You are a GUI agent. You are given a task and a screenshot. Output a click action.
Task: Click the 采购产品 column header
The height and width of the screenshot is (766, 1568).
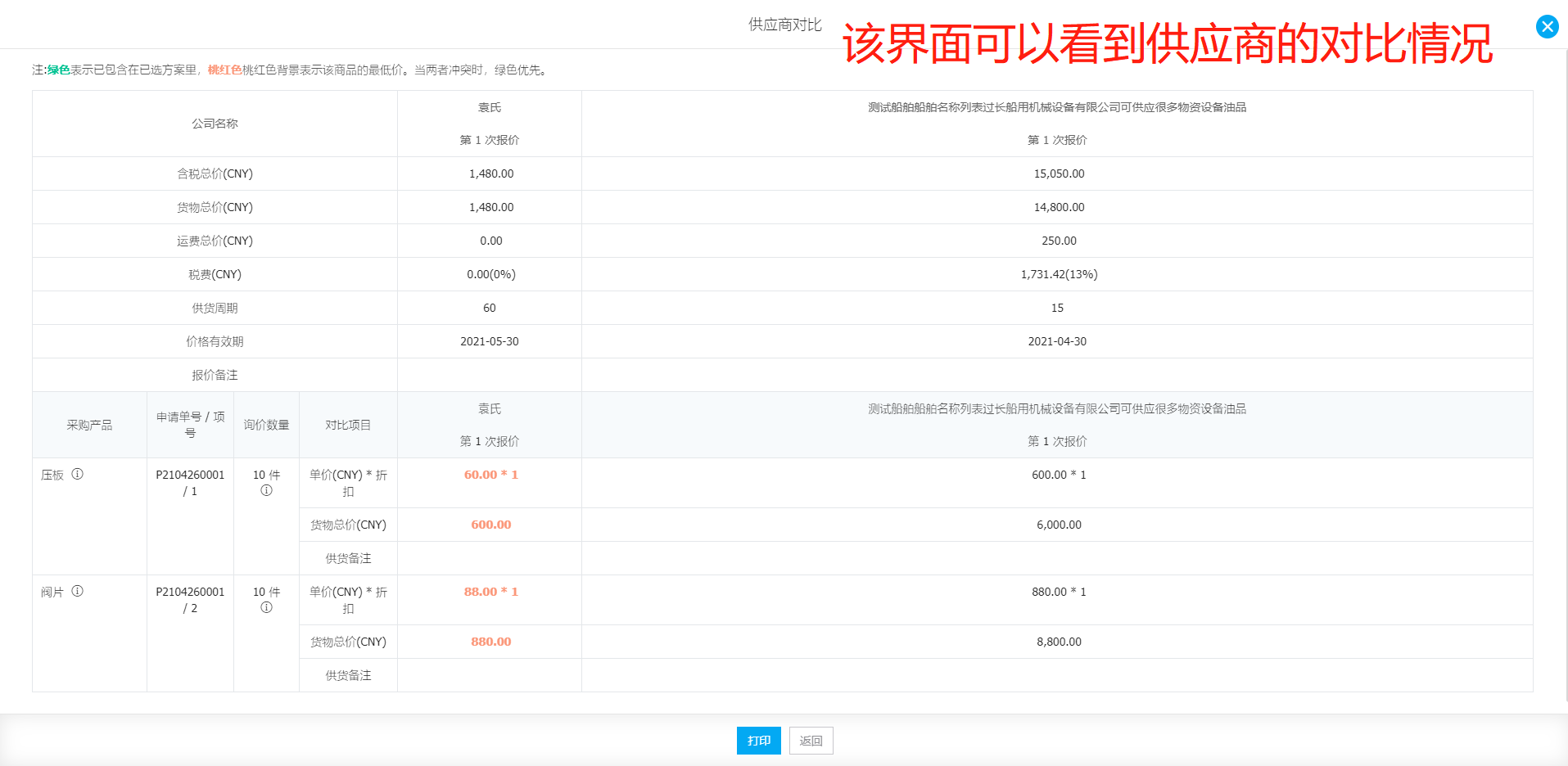(89, 425)
